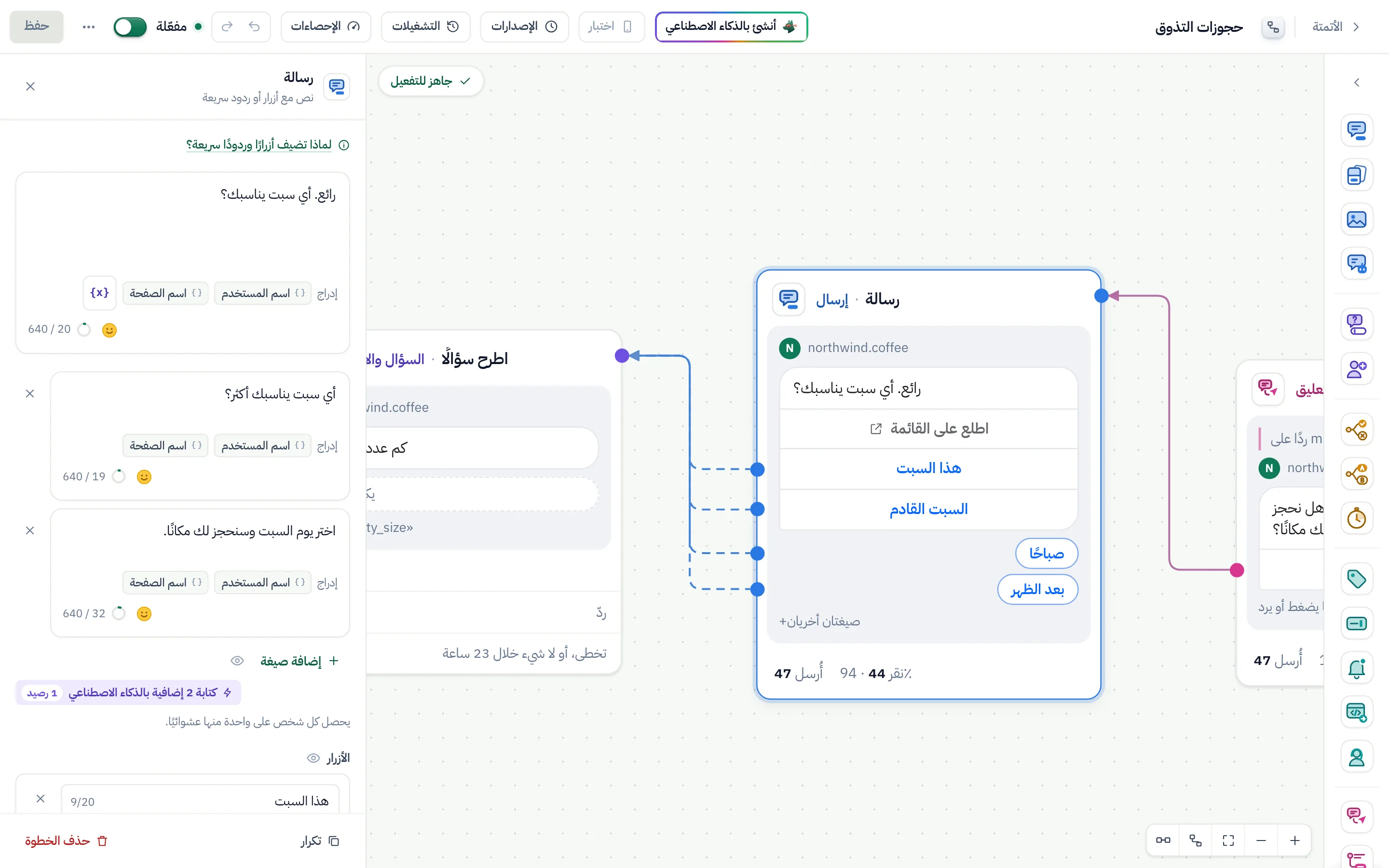Add a message step from the sidebar

pos(1356,130)
